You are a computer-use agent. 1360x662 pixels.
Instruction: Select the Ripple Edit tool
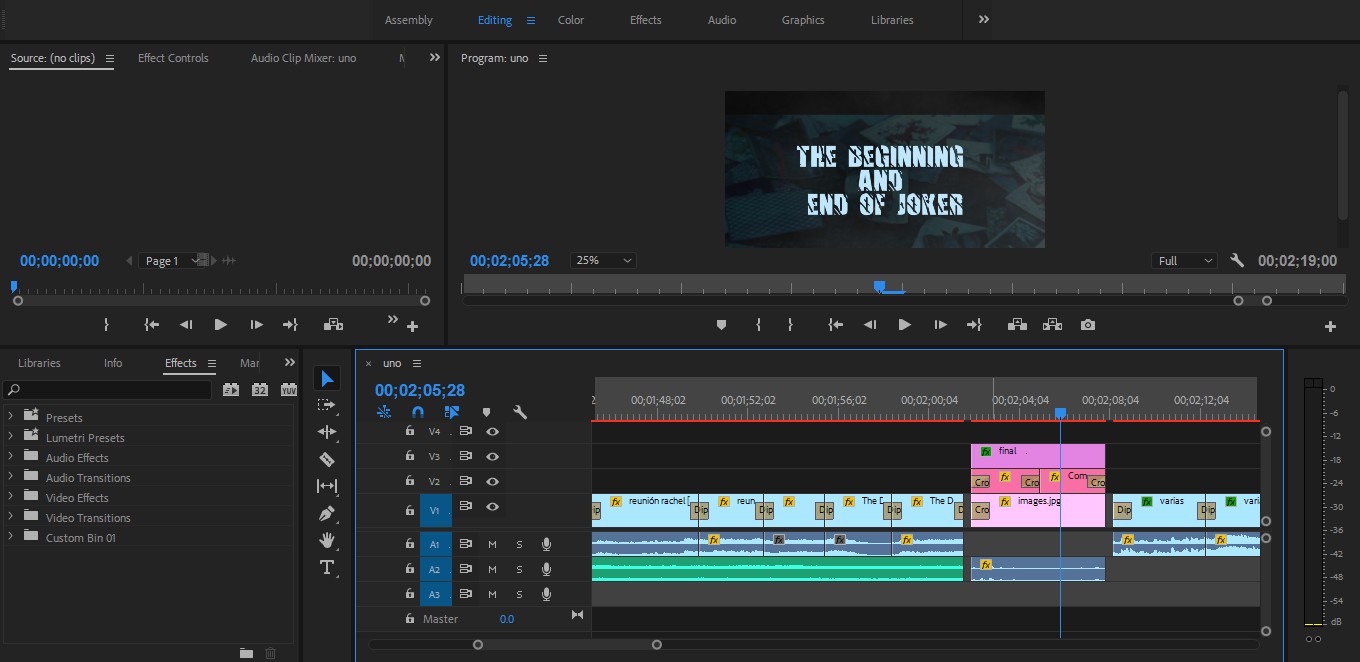click(327, 432)
